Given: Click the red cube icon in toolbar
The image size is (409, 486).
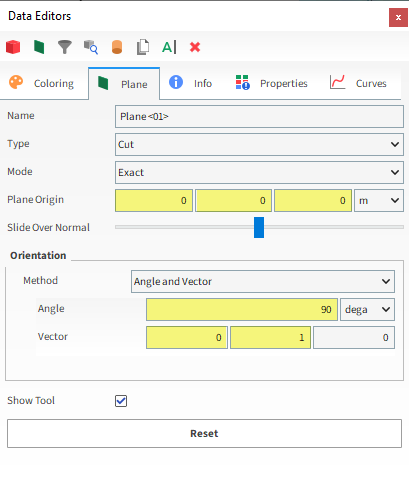Looking at the screenshot, I should [13, 47].
